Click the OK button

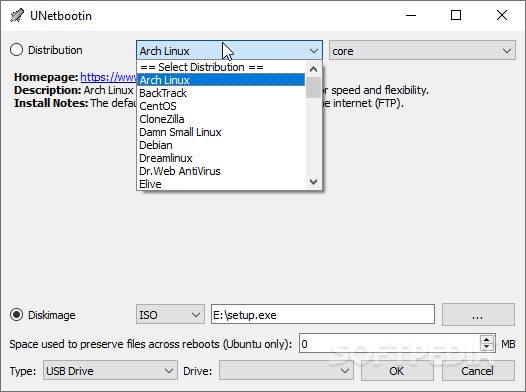coord(397,371)
